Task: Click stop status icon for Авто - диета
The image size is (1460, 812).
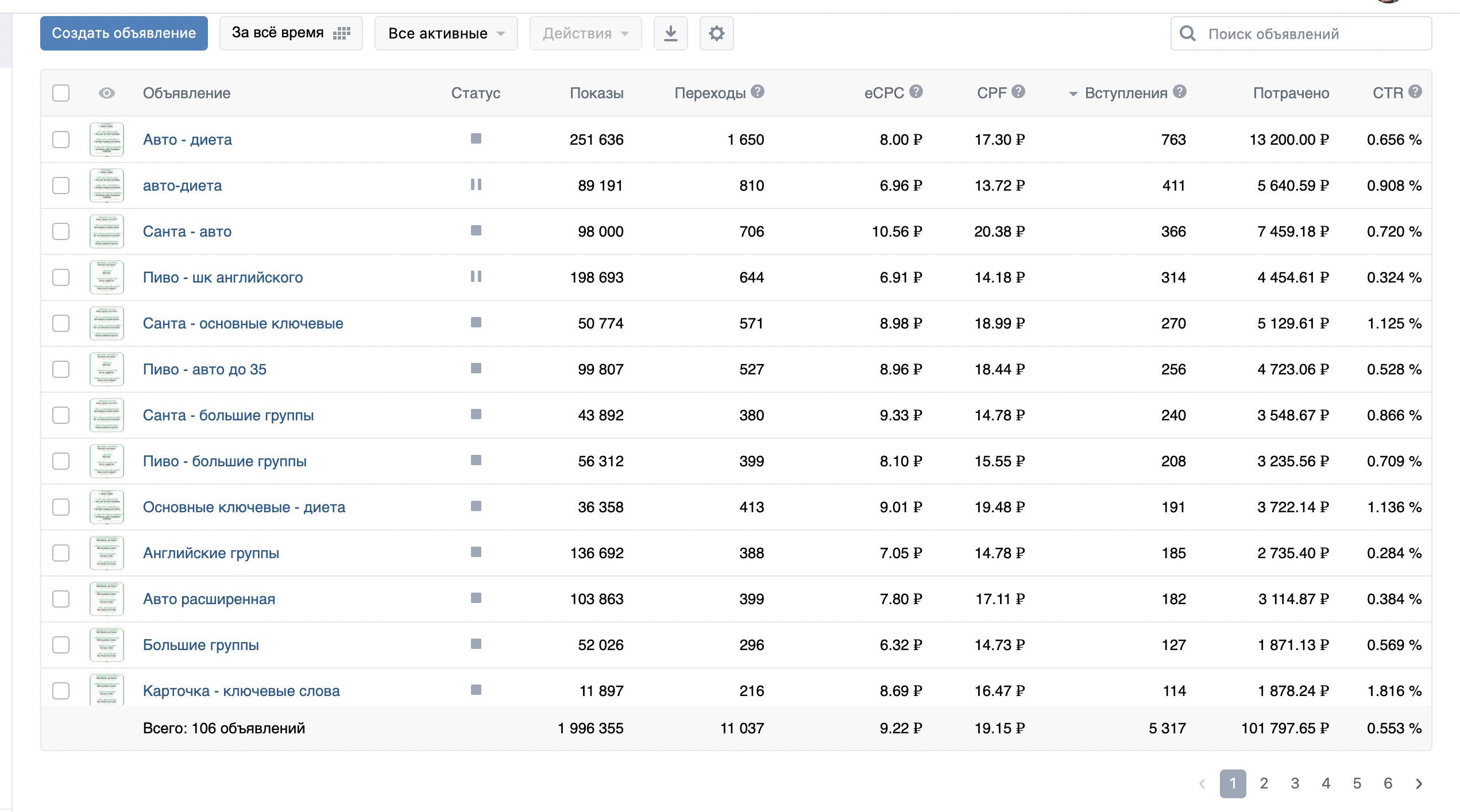Action: (x=476, y=139)
